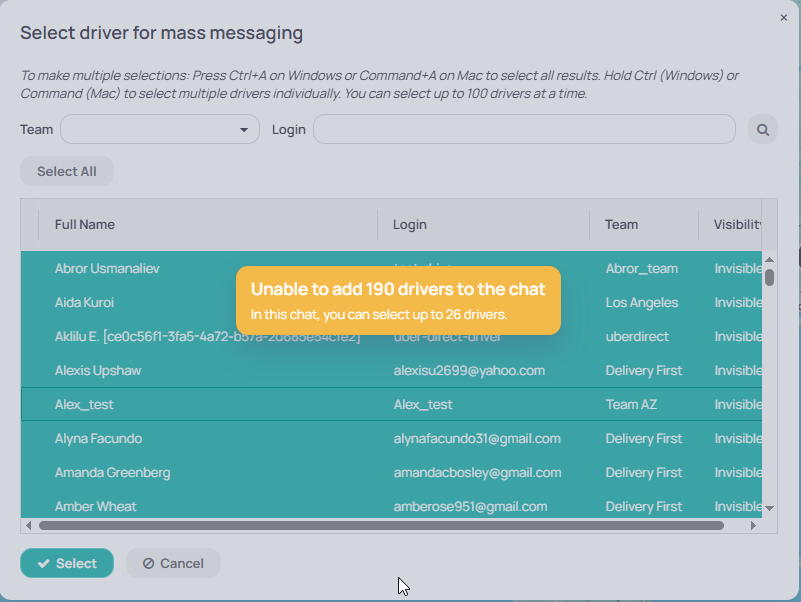This screenshot has width=801, height=602.
Task: Select the Aida Kuroi row
Action: pyautogui.click(x=391, y=303)
